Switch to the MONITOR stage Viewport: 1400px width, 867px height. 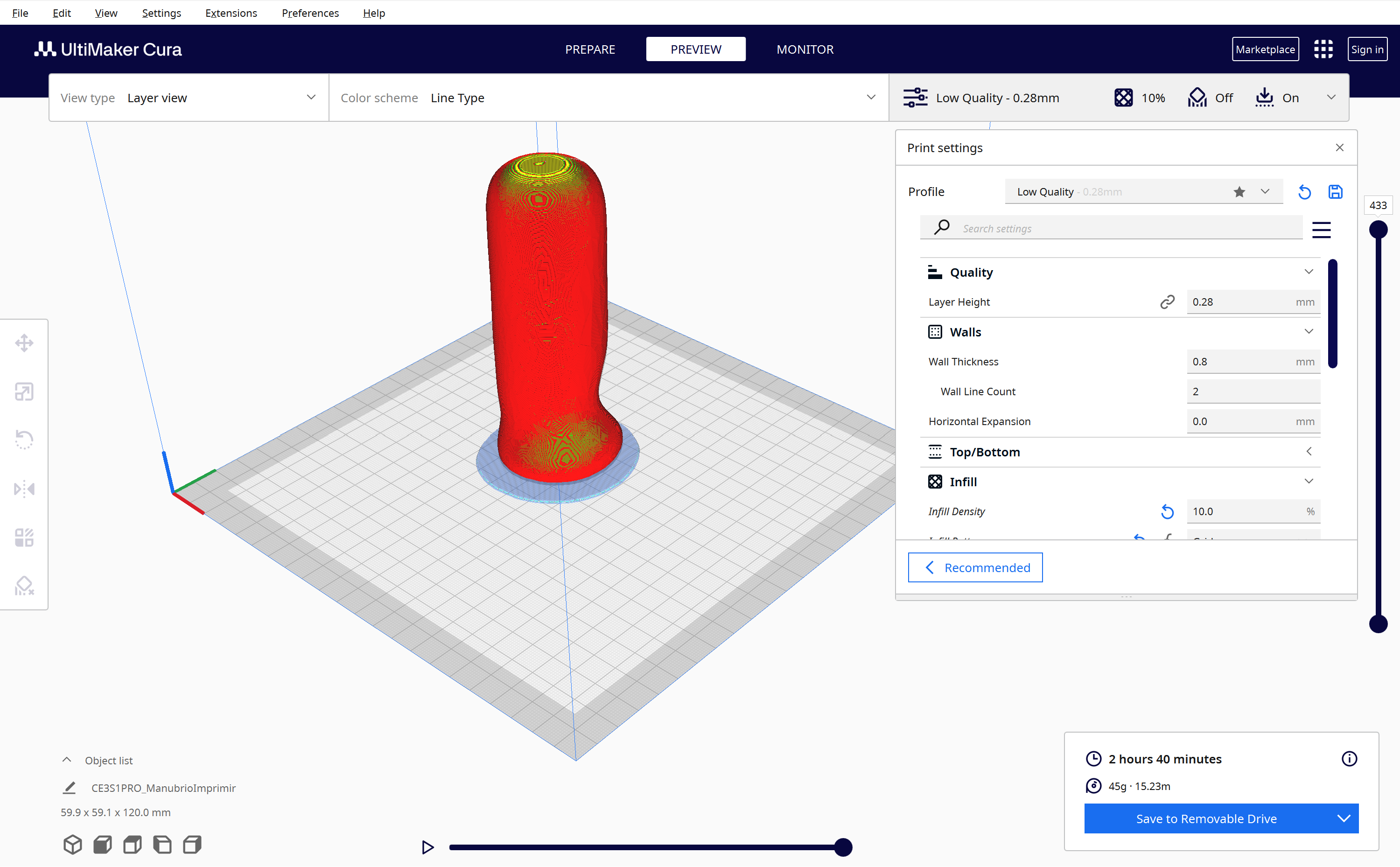click(x=805, y=49)
